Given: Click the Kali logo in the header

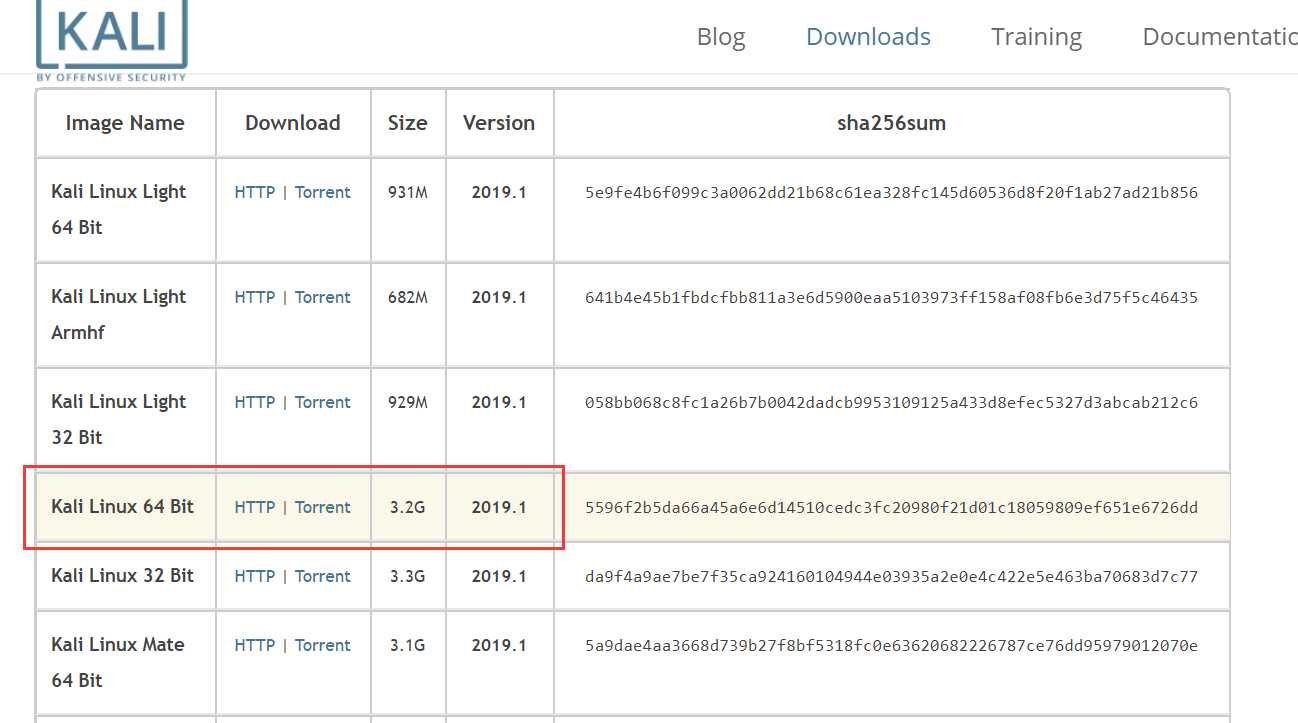Looking at the screenshot, I should 111,40.
